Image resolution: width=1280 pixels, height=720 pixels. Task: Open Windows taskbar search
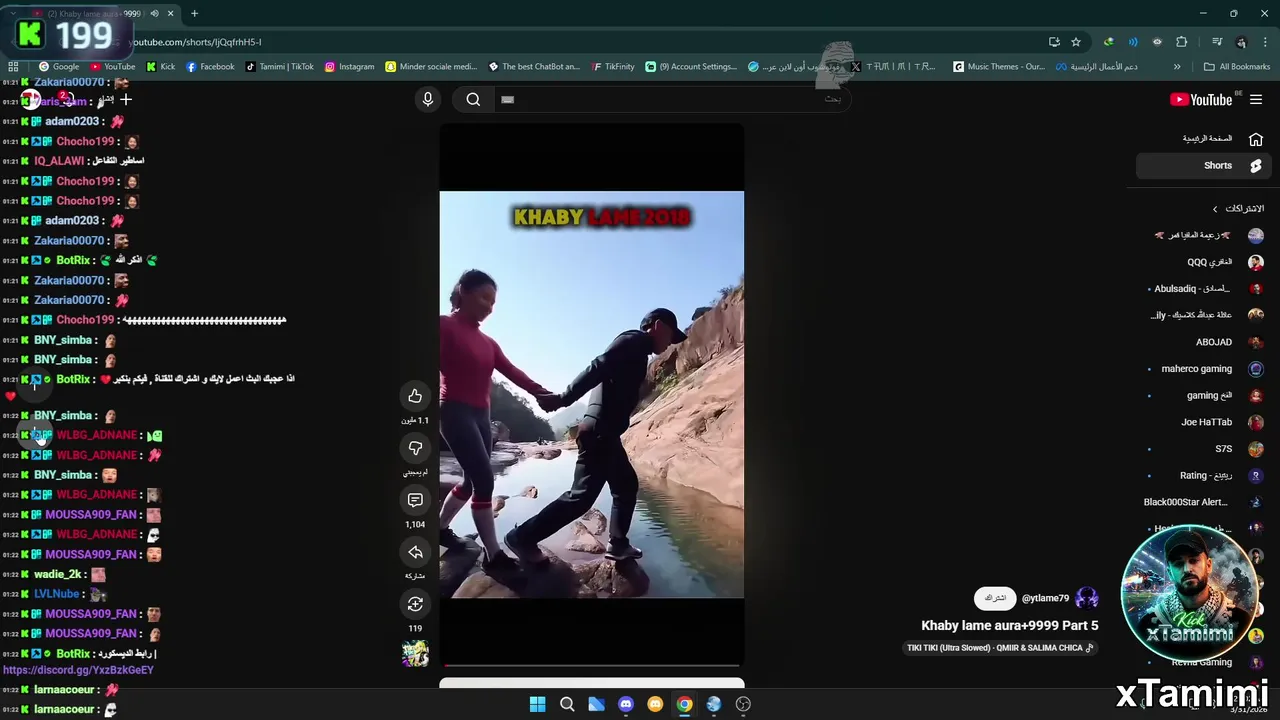coord(567,704)
